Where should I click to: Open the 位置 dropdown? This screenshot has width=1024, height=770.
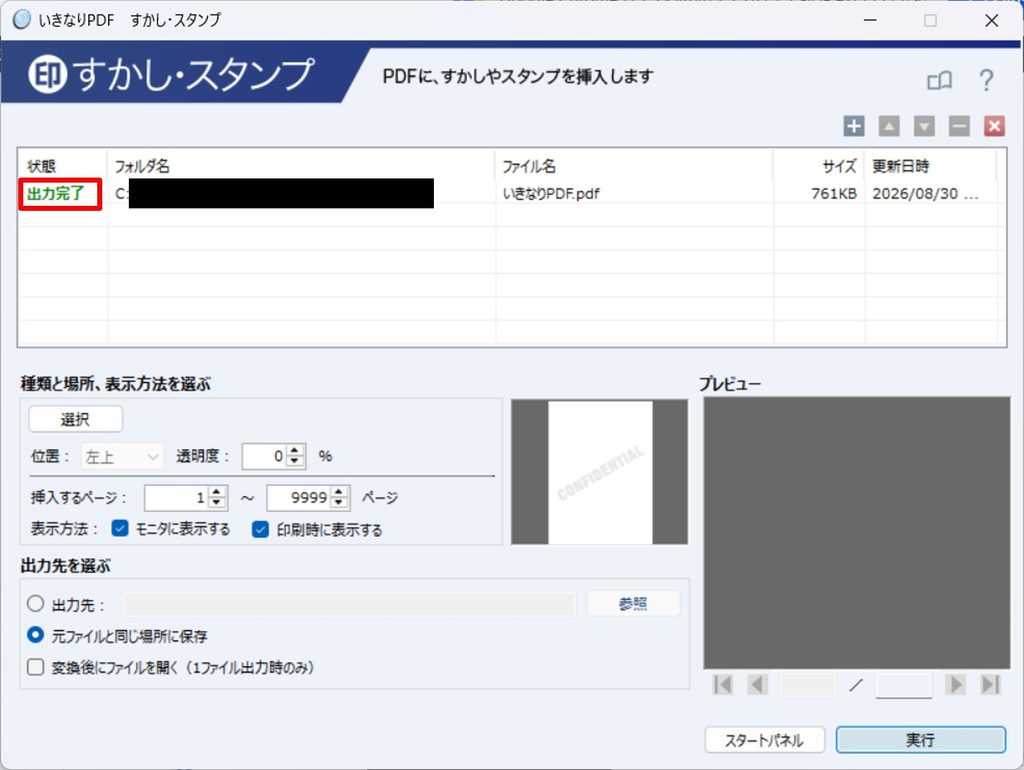tap(122, 457)
